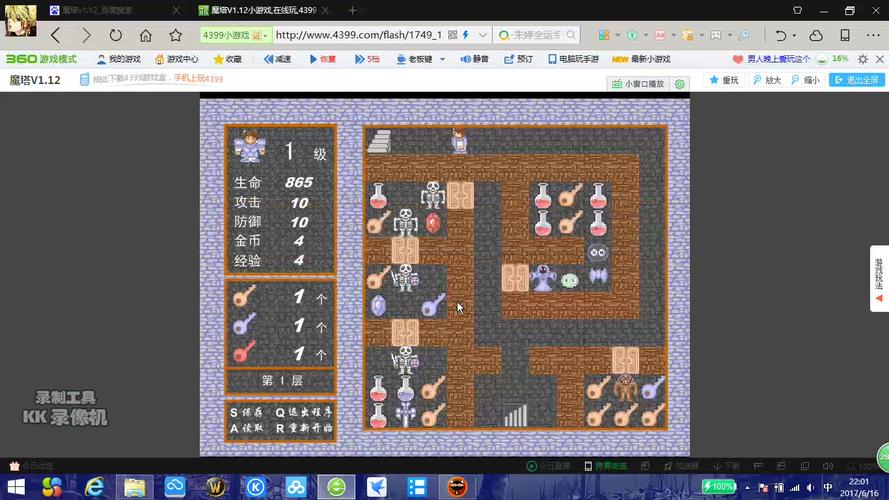This screenshot has width=889, height=500.
Task: Click 退出全屏 exit fullscreen button
Action: pos(857,80)
